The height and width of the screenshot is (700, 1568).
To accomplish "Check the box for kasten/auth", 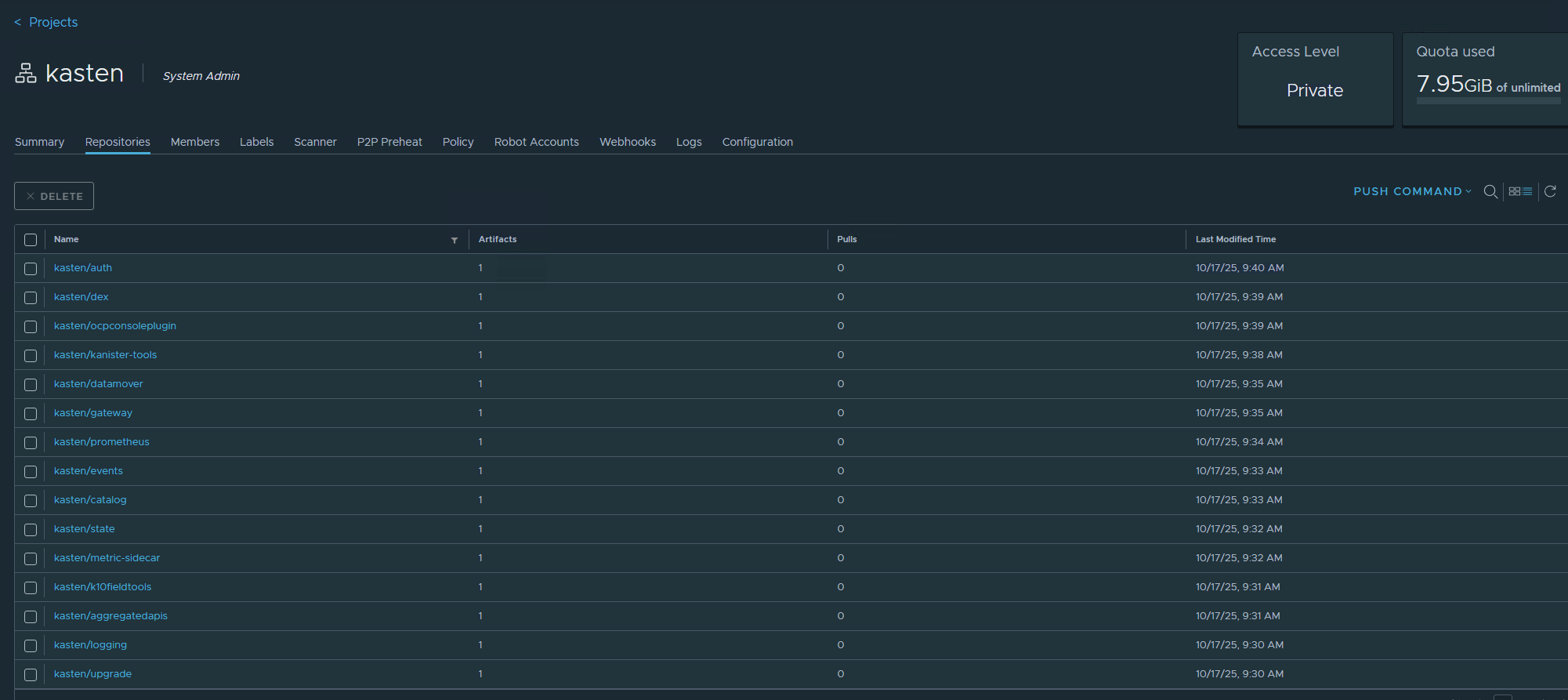I will (x=31, y=269).
